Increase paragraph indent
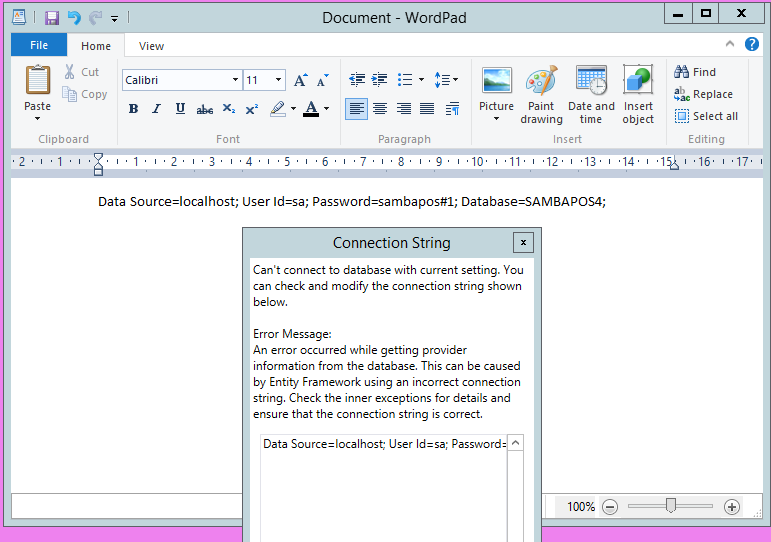 380,80
